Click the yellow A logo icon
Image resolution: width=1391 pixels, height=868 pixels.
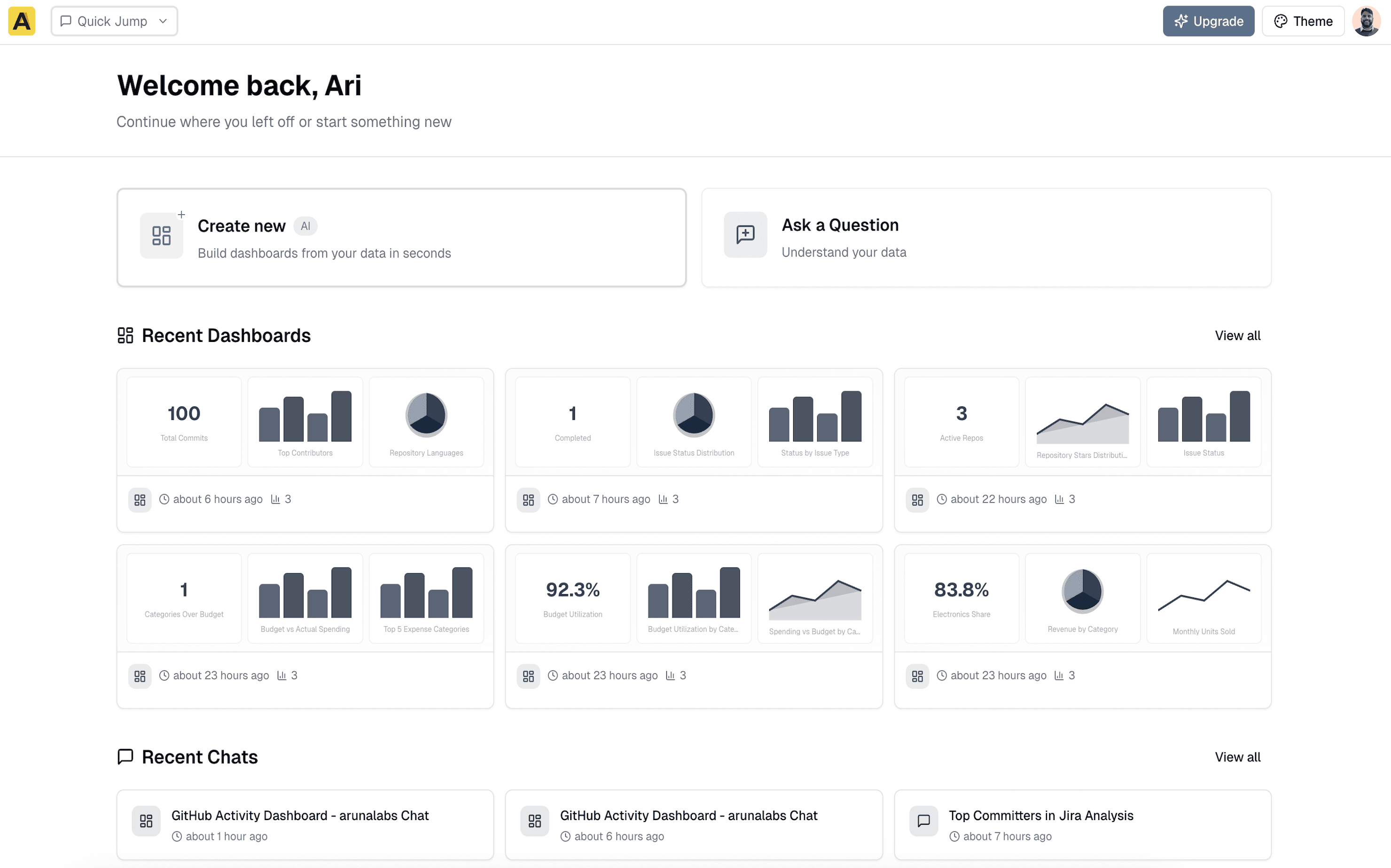[x=22, y=21]
